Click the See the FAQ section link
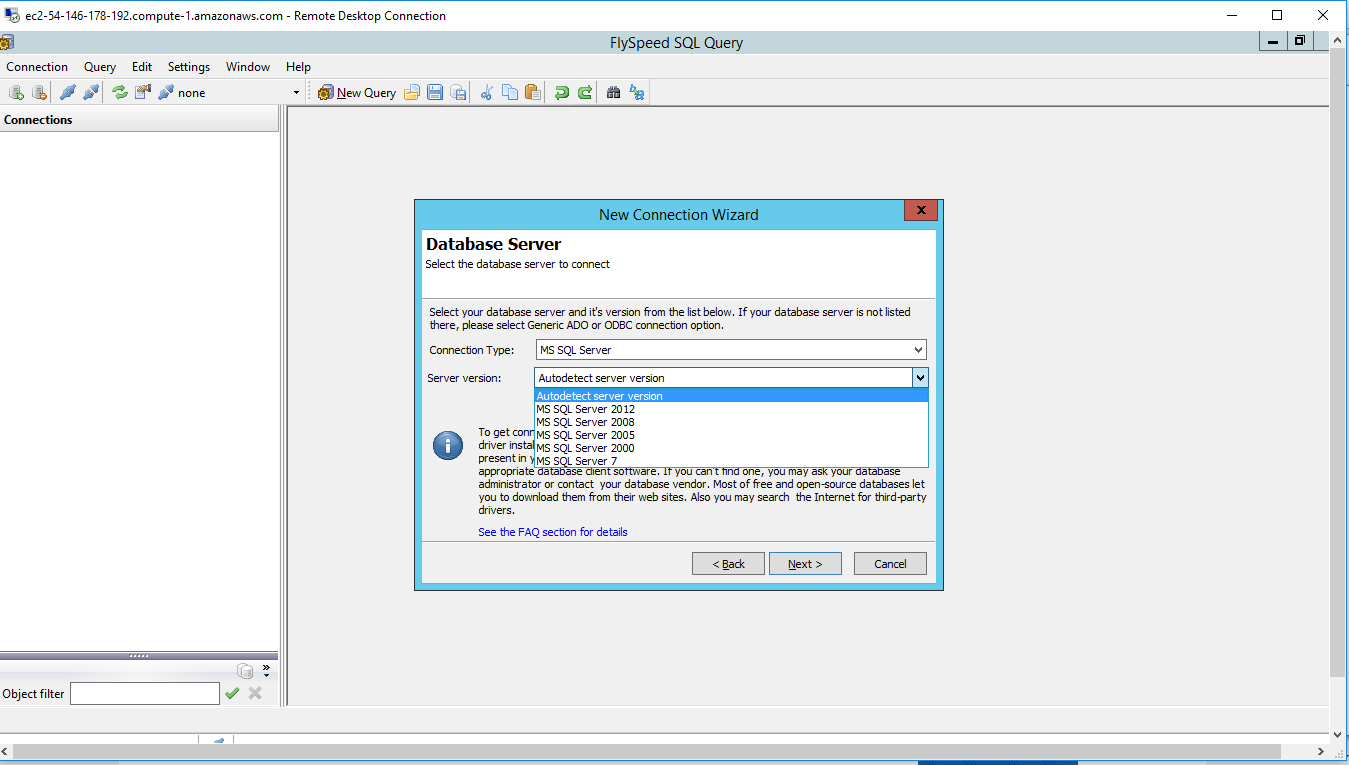This screenshot has width=1349, height=765. [x=552, y=531]
